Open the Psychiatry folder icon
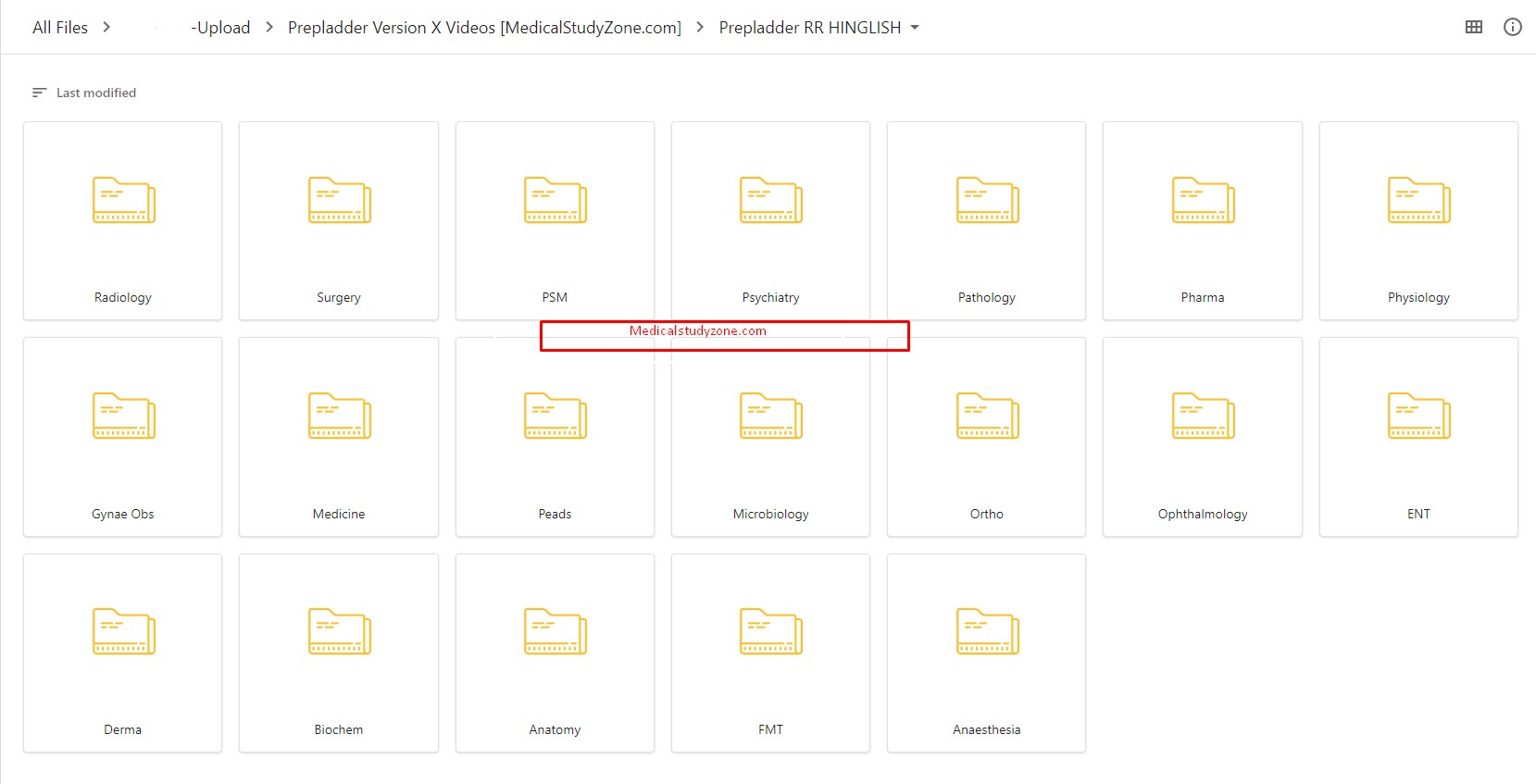Viewport: 1536px width, 784px height. coord(770,200)
